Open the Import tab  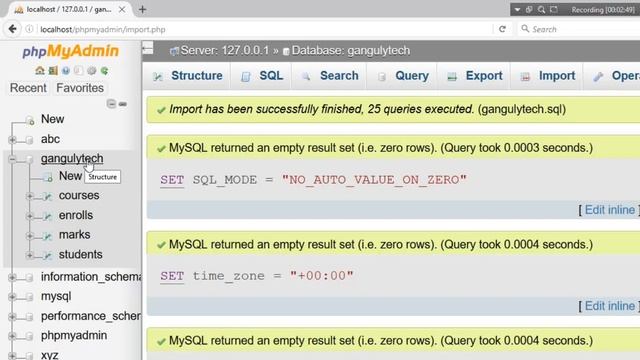point(547,76)
